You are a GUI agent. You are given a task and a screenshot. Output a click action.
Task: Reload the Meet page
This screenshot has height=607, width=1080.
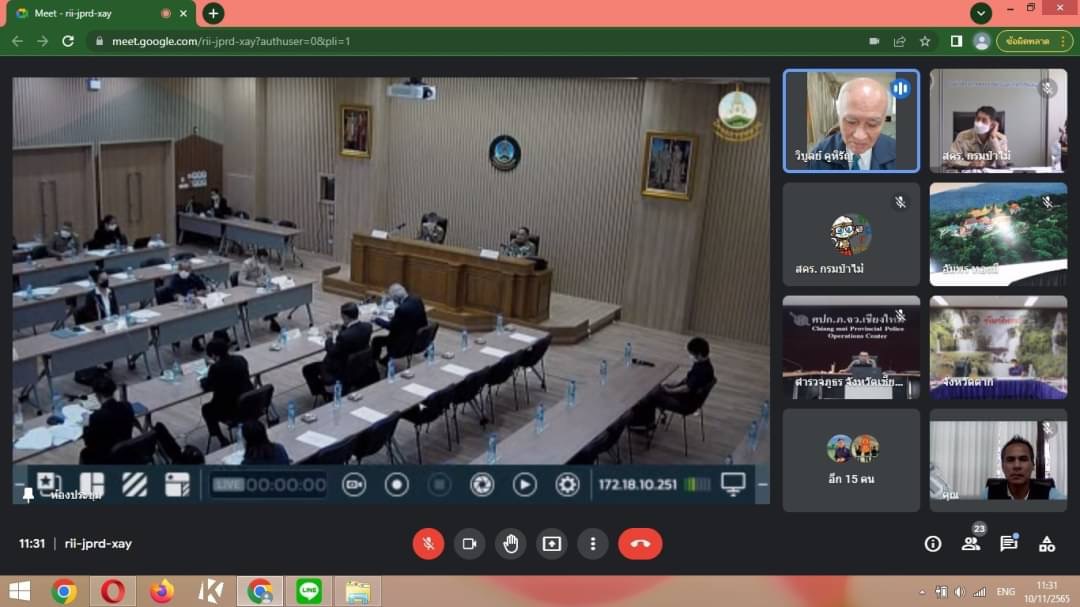[68, 41]
